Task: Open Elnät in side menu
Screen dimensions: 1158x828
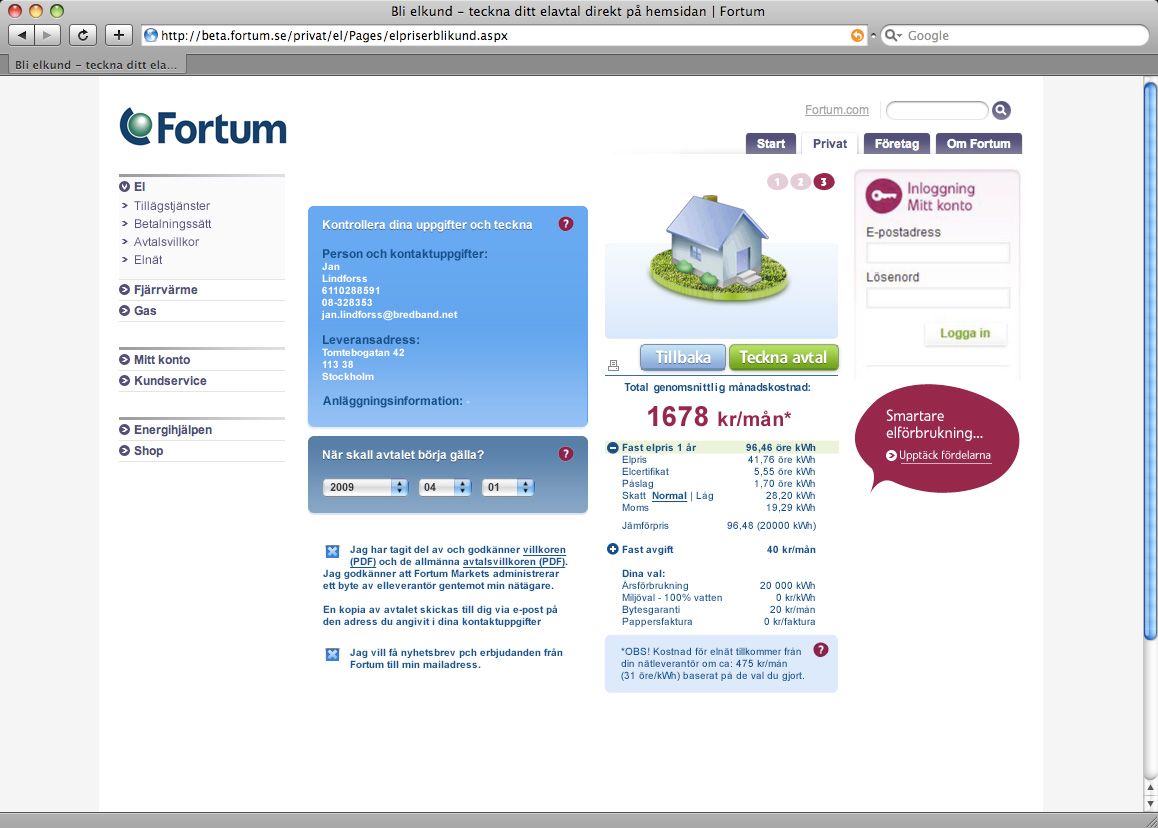Action: coord(148,260)
